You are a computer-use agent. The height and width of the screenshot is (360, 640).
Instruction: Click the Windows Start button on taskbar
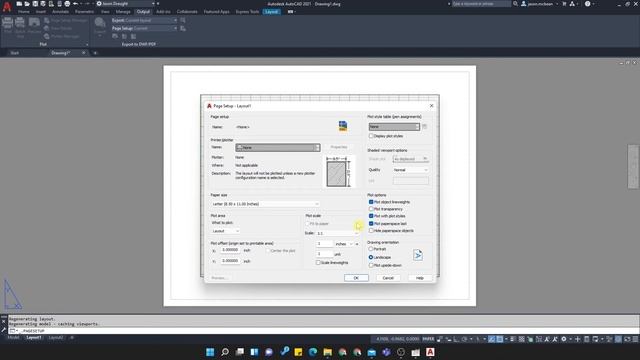(210, 352)
